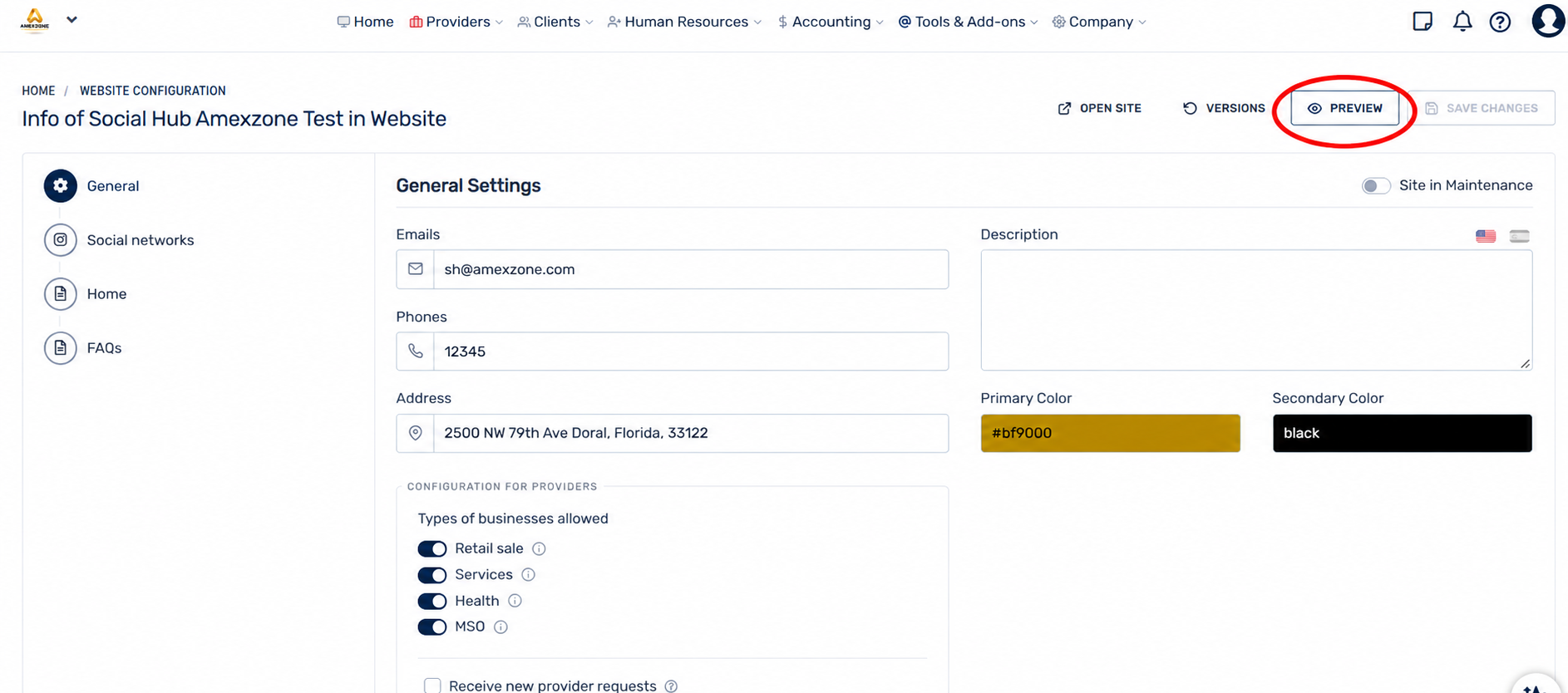Open the Primary Color #bf9000 swatch
1568x693 pixels.
(x=1110, y=433)
